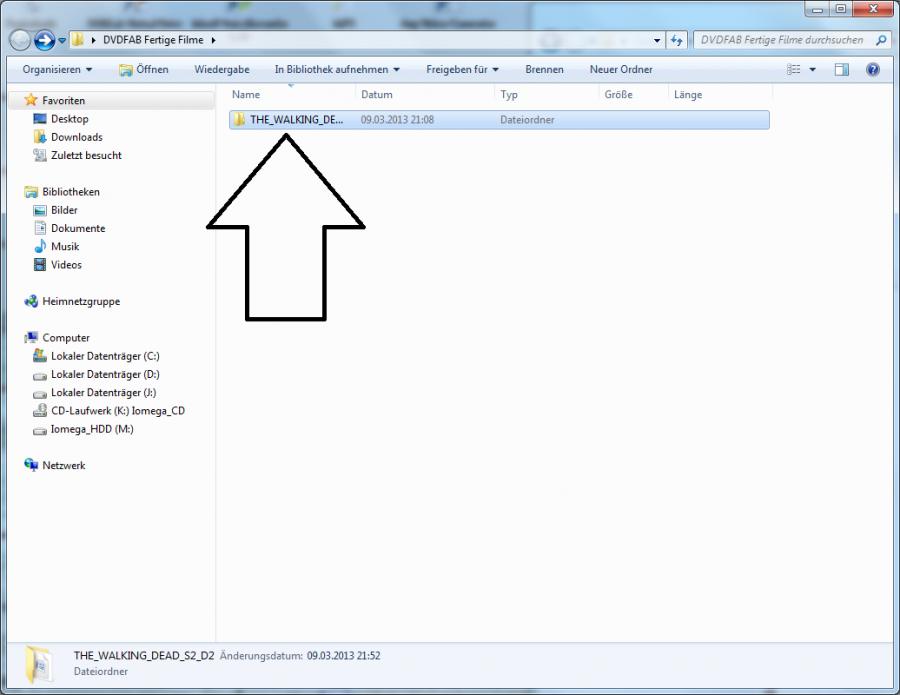Change view with the view icon
Image resolution: width=900 pixels, height=695 pixels.
coord(794,69)
